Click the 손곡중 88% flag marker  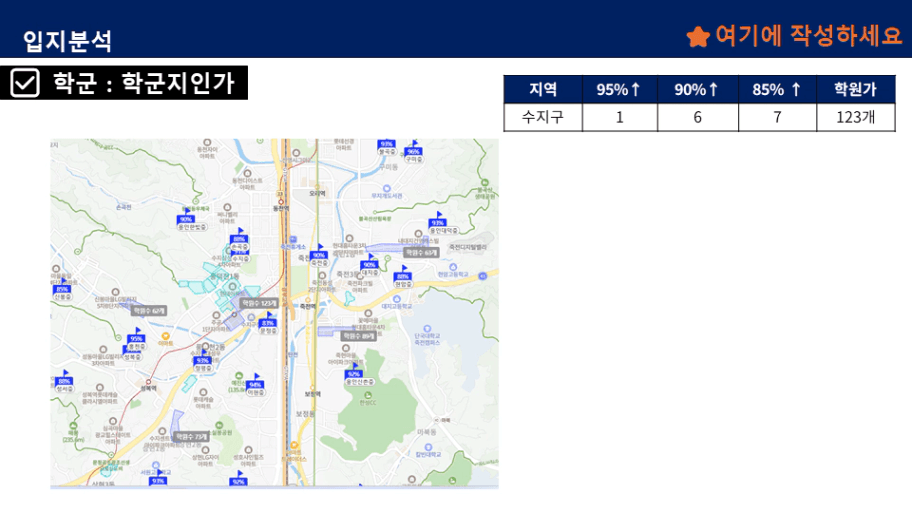(240, 240)
